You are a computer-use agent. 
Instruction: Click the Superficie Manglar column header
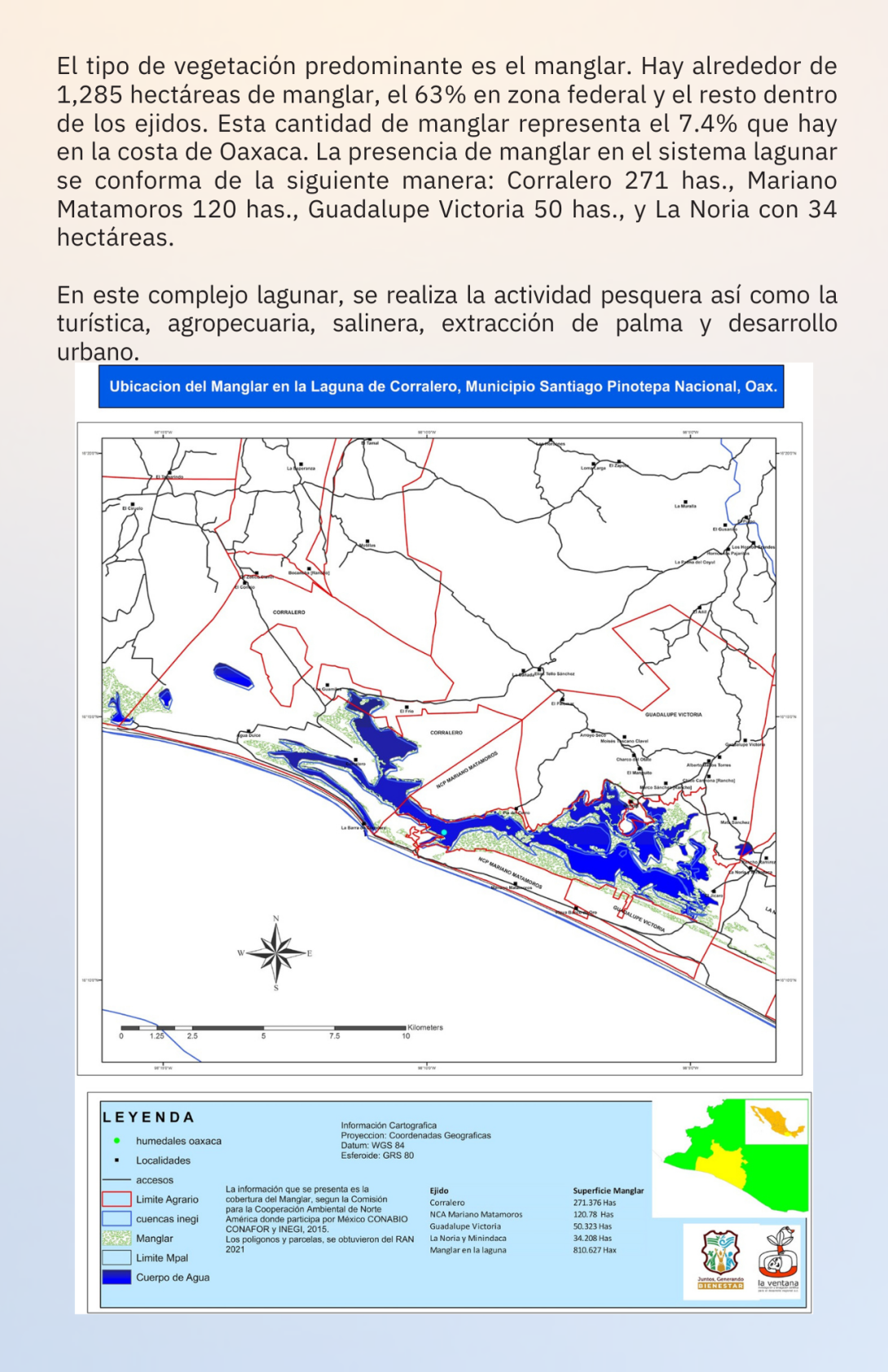[x=608, y=1190]
